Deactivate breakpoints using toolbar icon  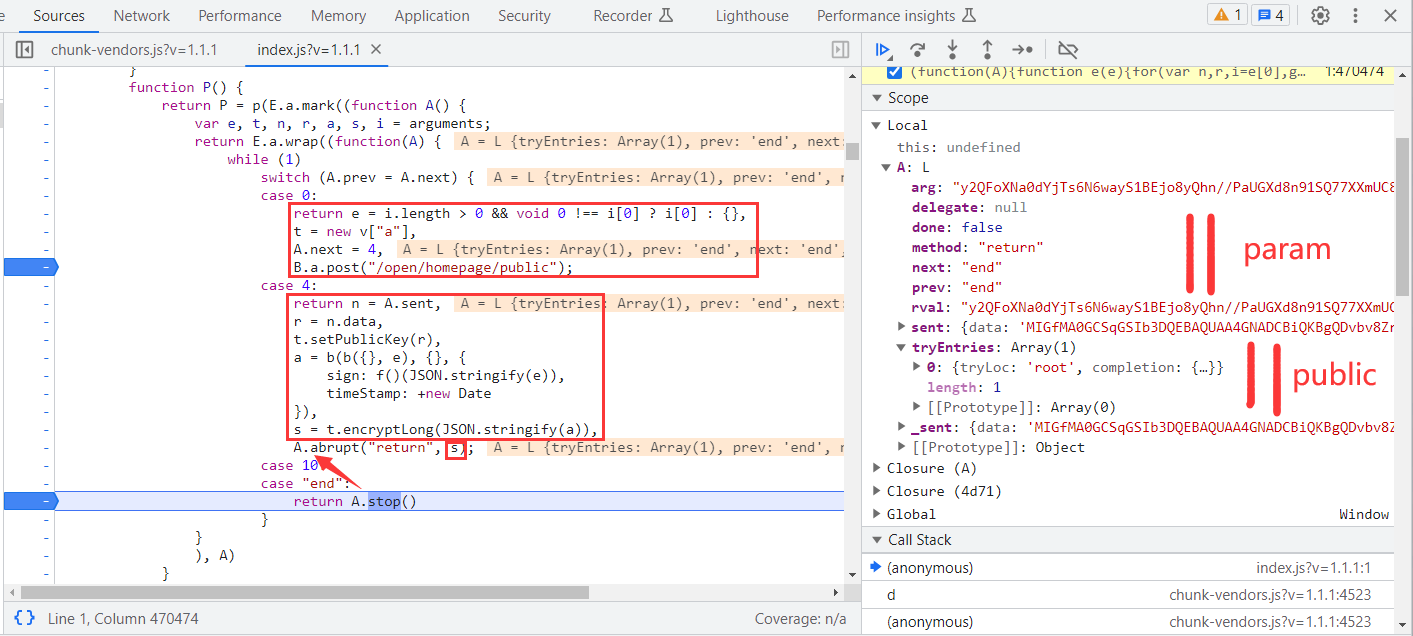coord(1068,49)
